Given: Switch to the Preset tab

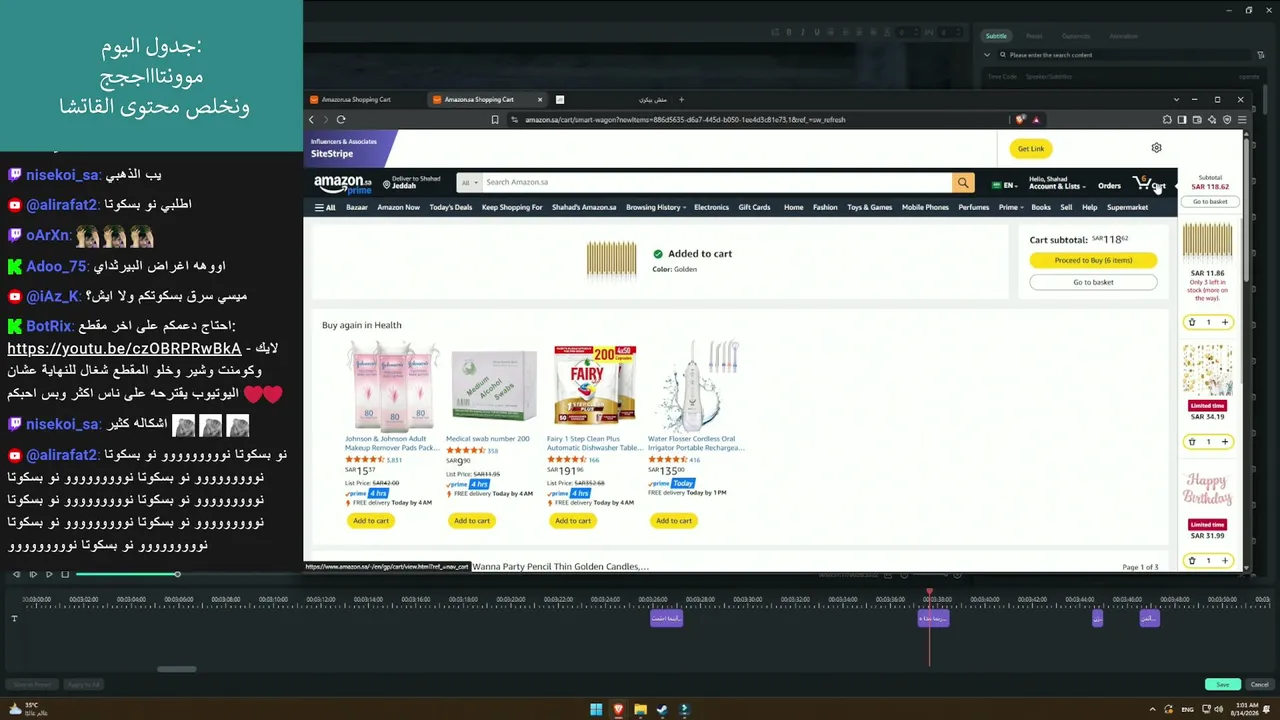Looking at the screenshot, I should click(1034, 36).
